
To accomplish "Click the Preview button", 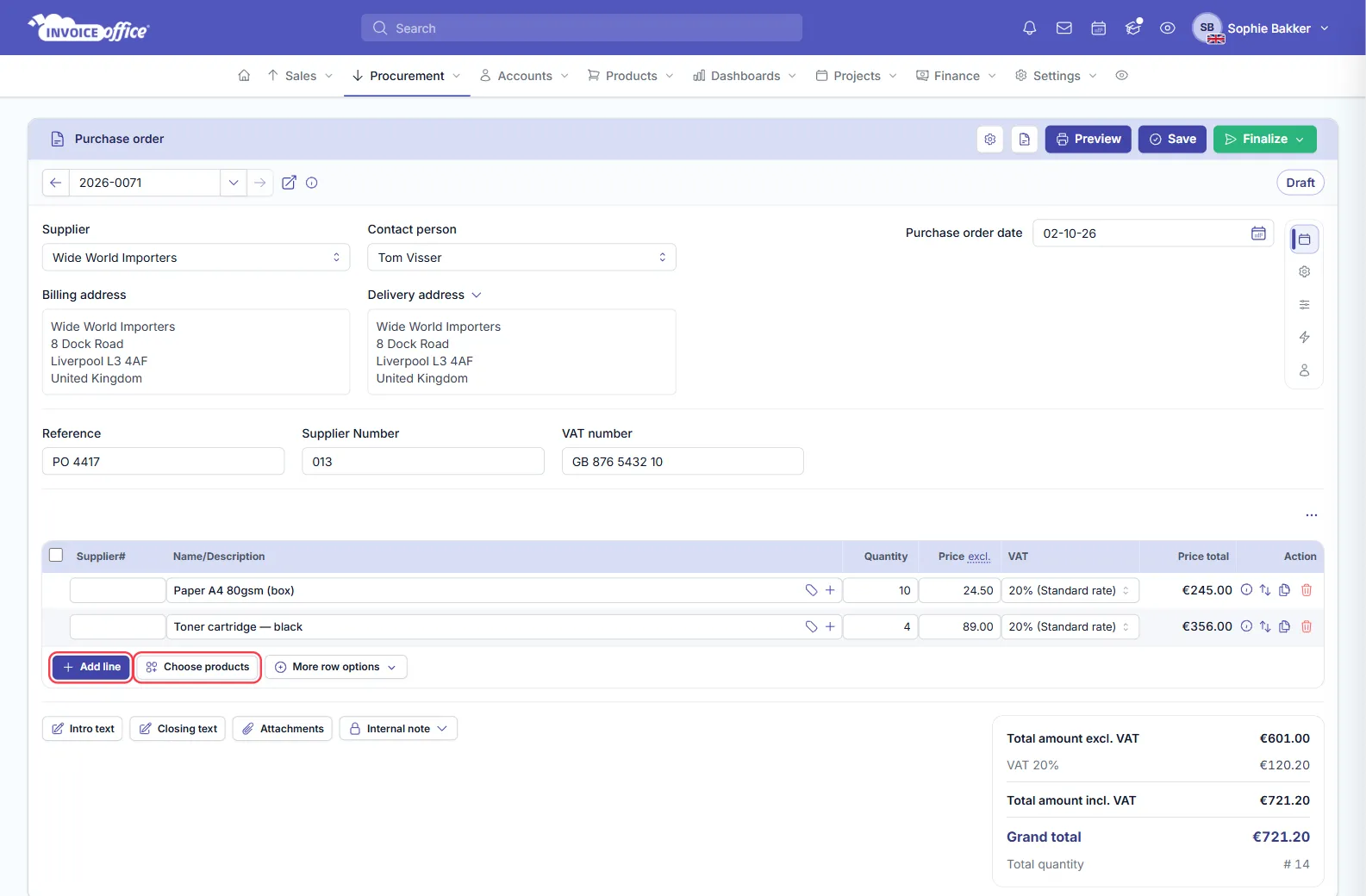I will pyautogui.click(x=1088, y=140).
